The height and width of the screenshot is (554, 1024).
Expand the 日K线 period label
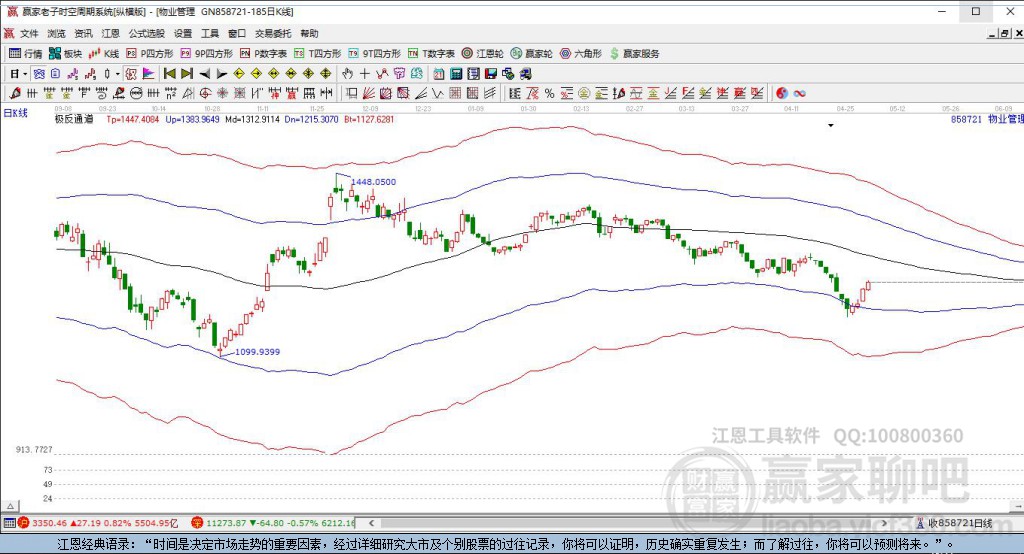(x=16, y=113)
